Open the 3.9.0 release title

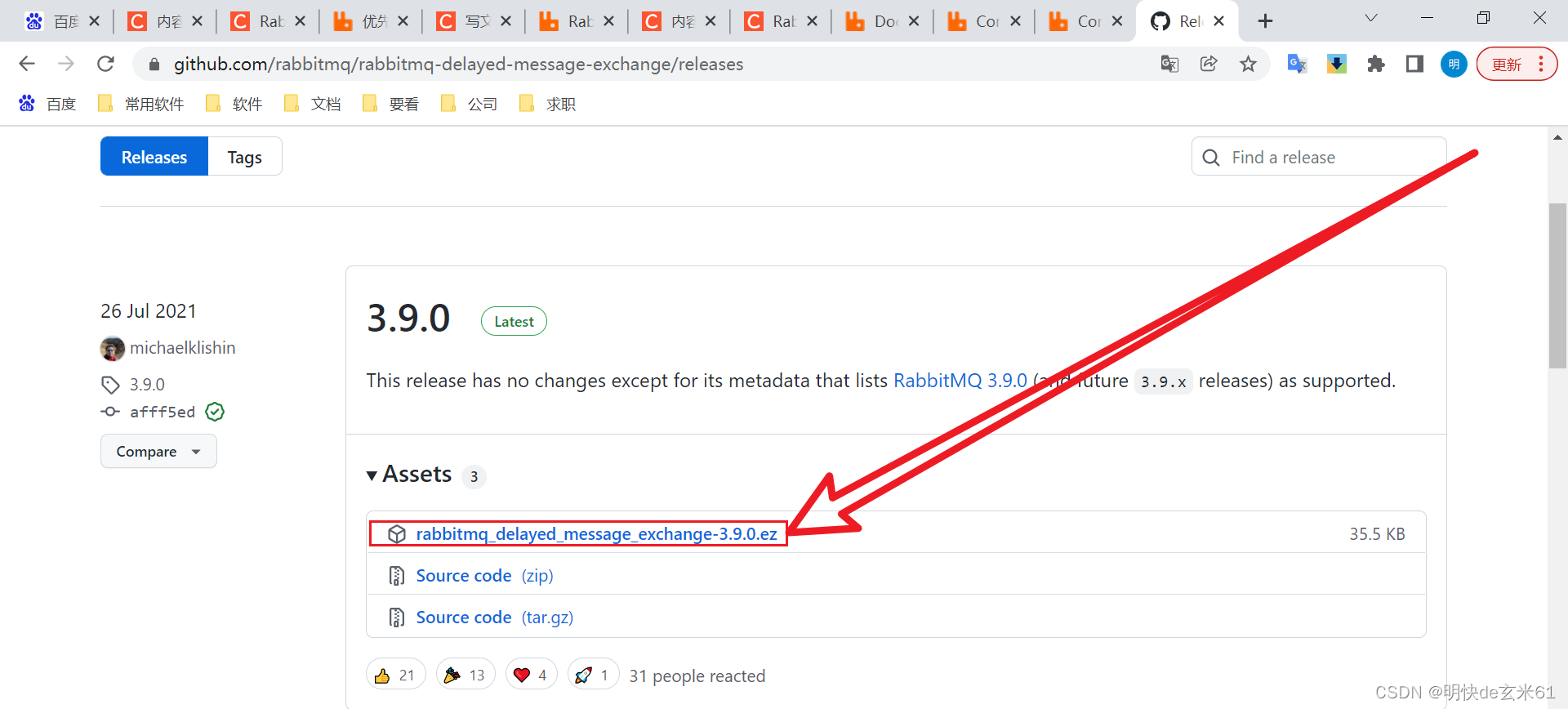tap(408, 319)
